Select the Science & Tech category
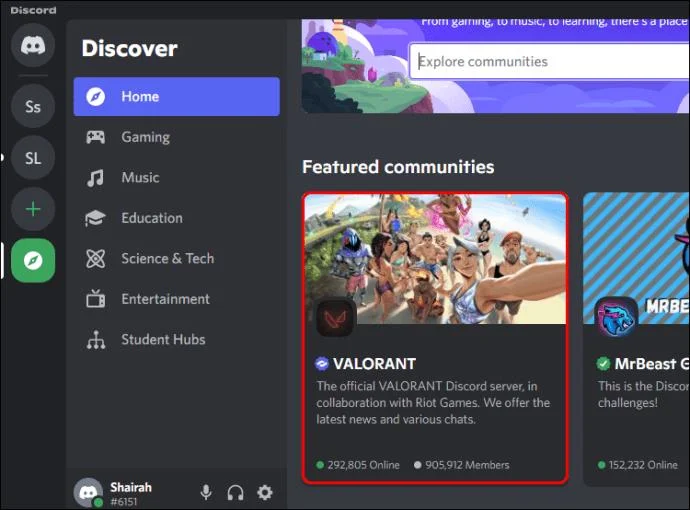Image resolution: width=690 pixels, height=510 pixels. click(176, 258)
